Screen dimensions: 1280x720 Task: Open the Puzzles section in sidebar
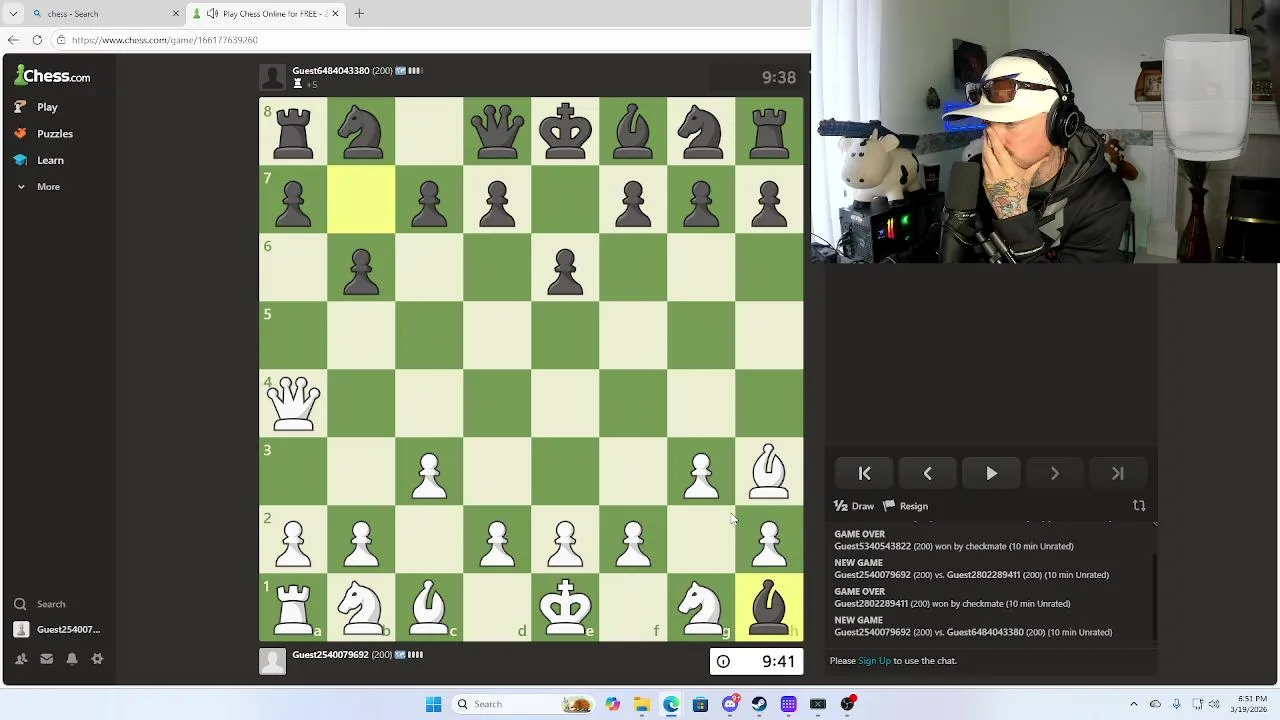point(44,133)
